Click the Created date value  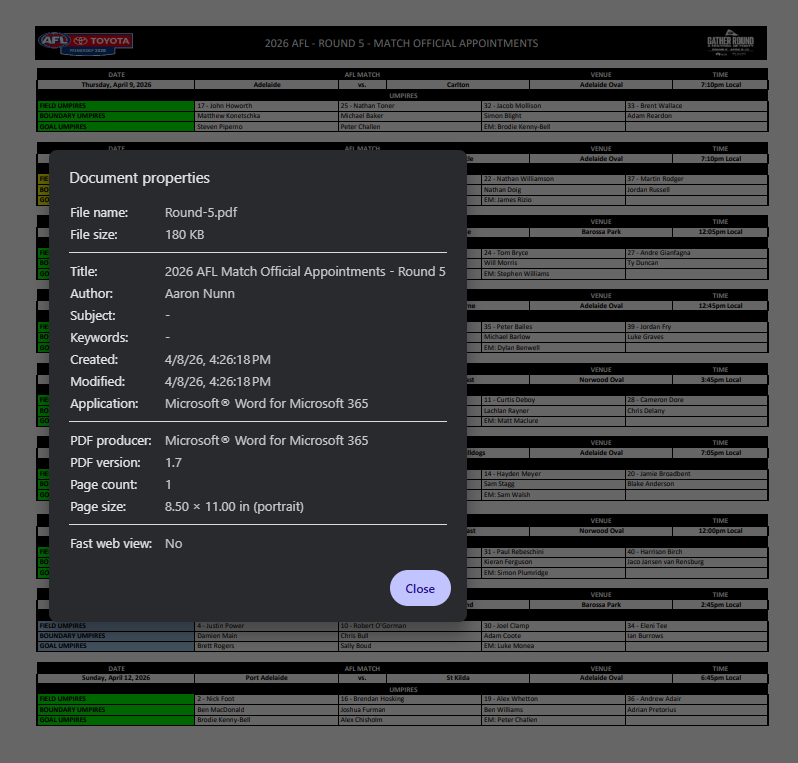click(x=217, y=359)
